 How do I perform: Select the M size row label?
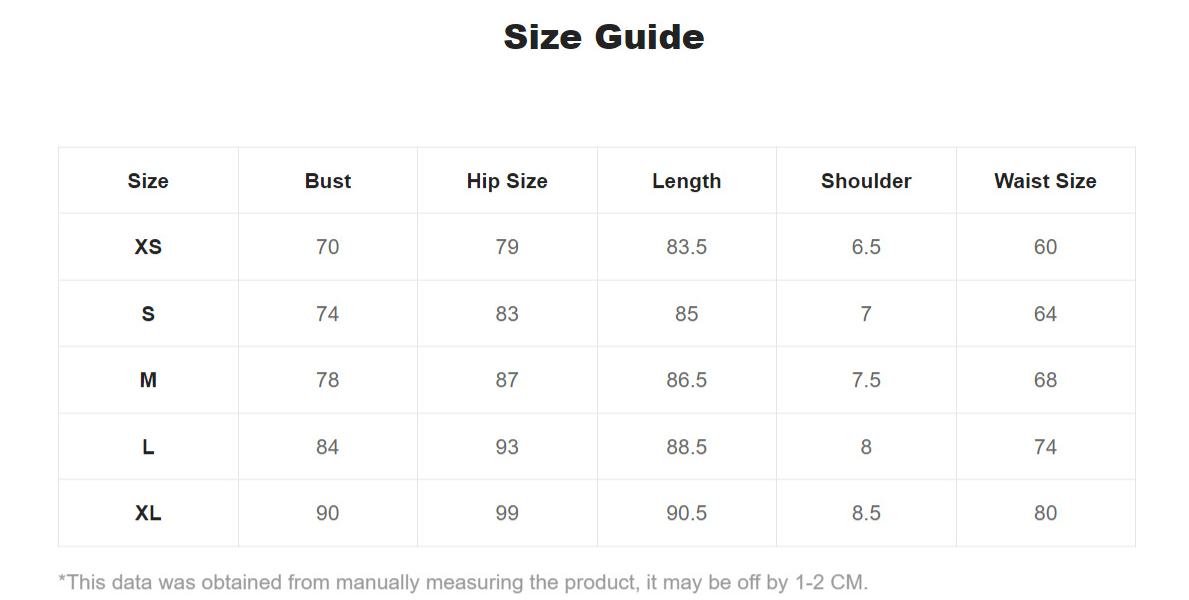click(148, 380)
